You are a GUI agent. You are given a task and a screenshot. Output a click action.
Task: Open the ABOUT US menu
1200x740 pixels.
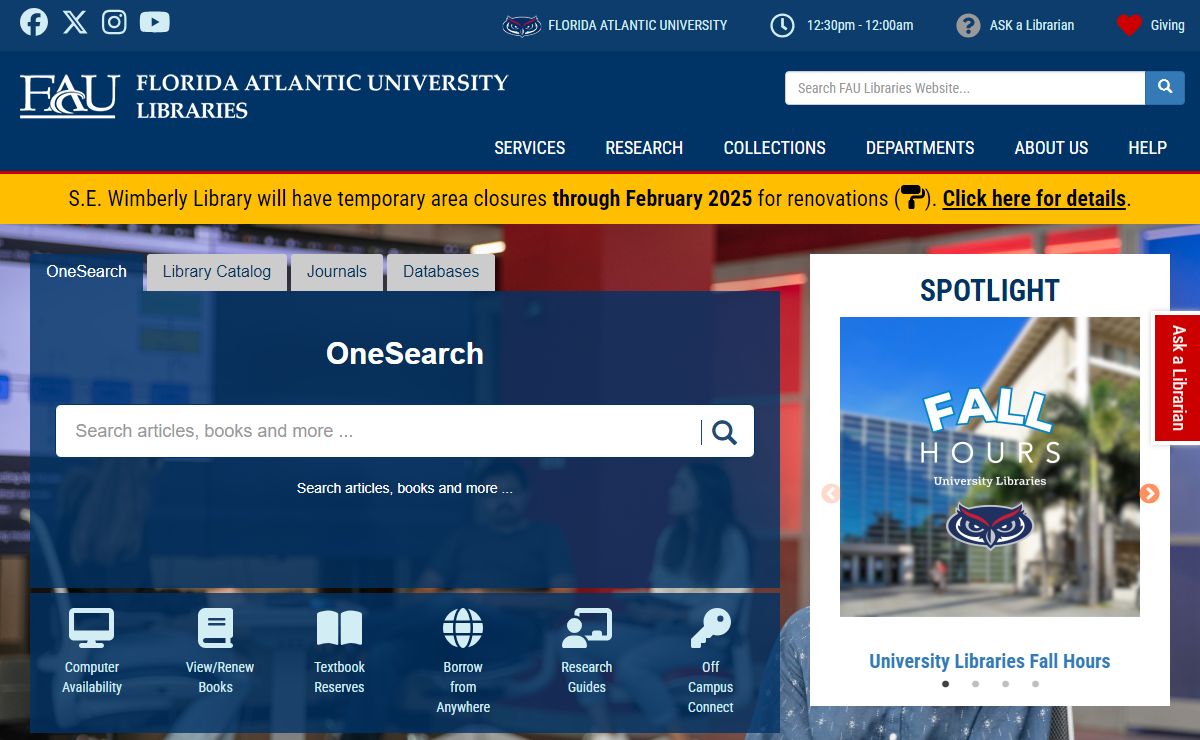click(1051, 148)
